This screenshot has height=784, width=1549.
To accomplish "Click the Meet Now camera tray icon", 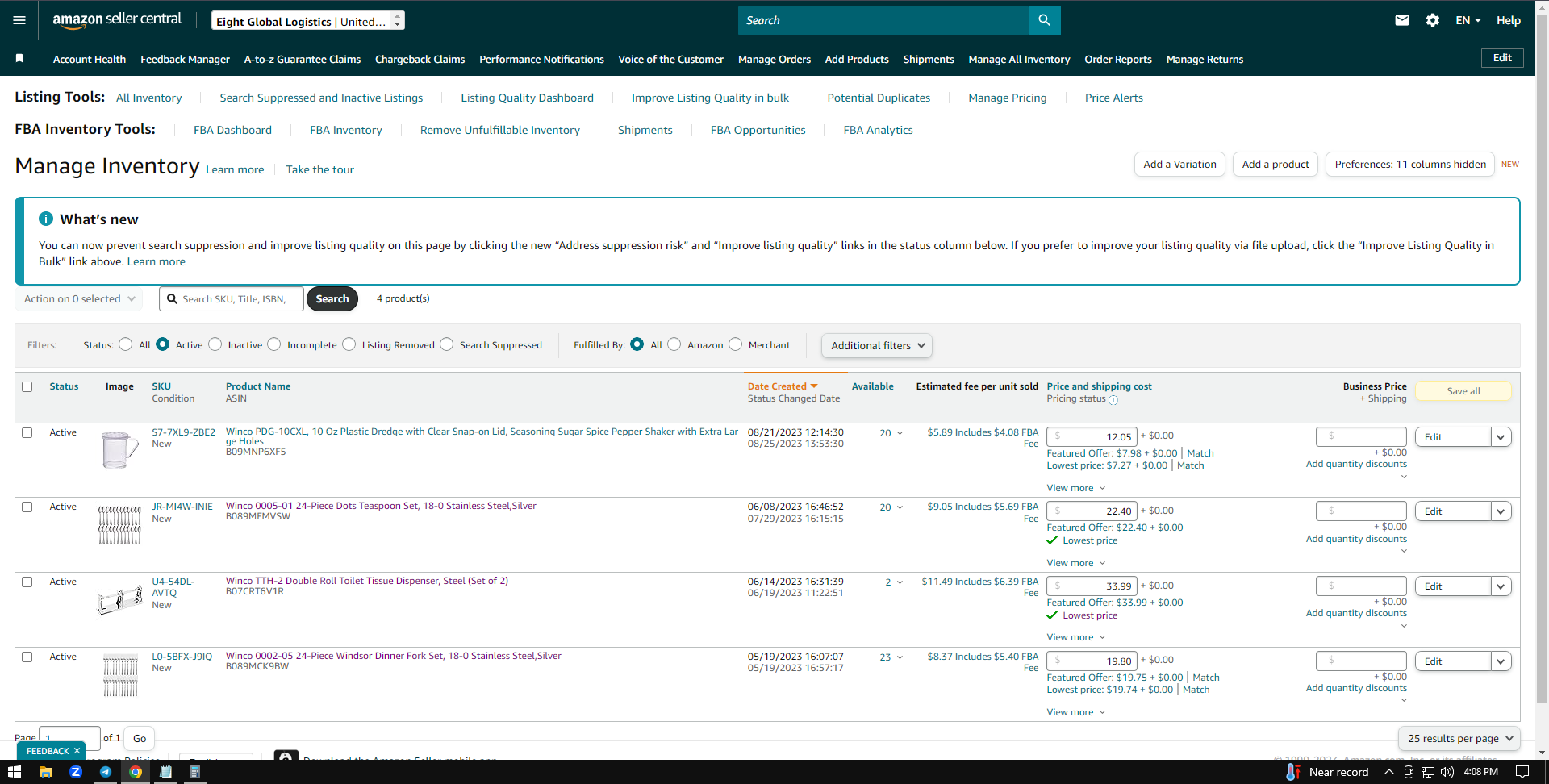I will click(1409, 772).
